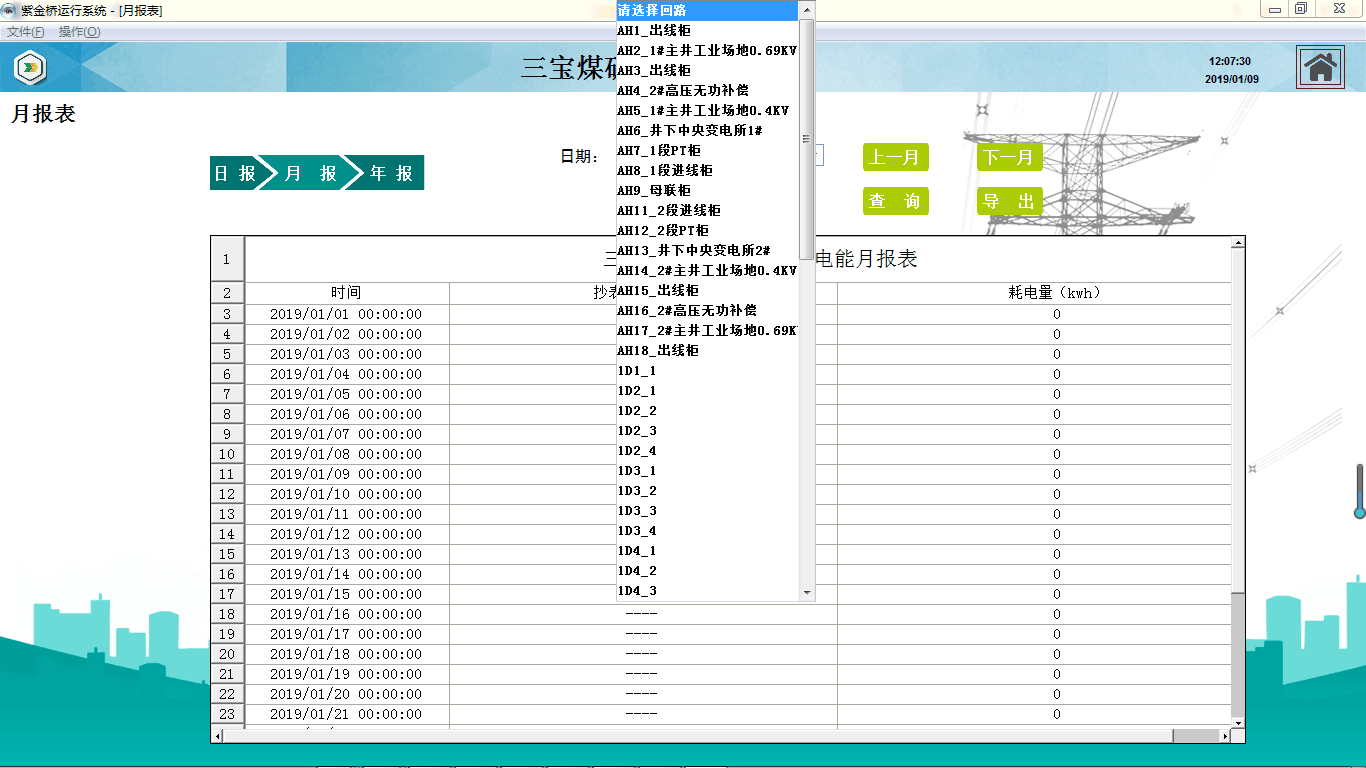This screenshot has height=768, width=1366.
Task: Select row header 11 in the table
Action: (x=227, y=474)
